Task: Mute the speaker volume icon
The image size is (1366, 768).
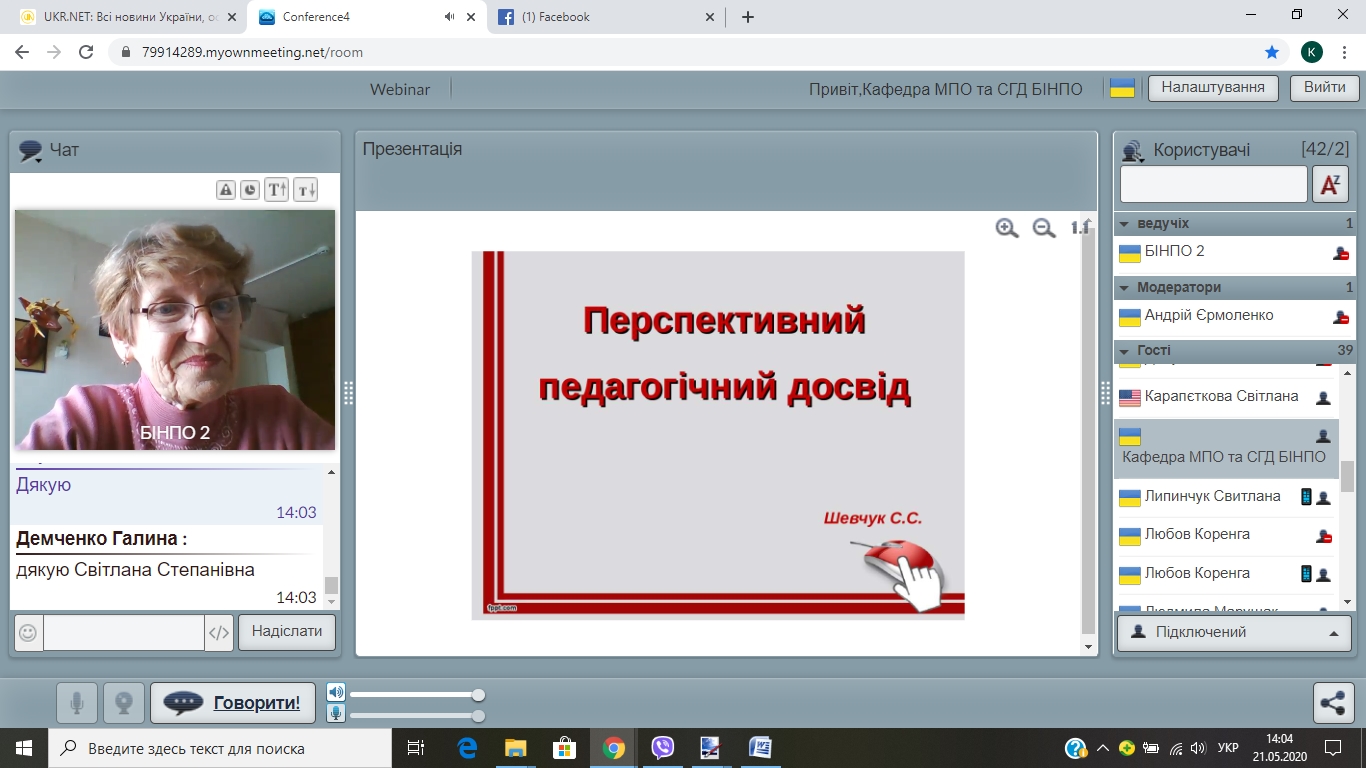Action: 336,693
